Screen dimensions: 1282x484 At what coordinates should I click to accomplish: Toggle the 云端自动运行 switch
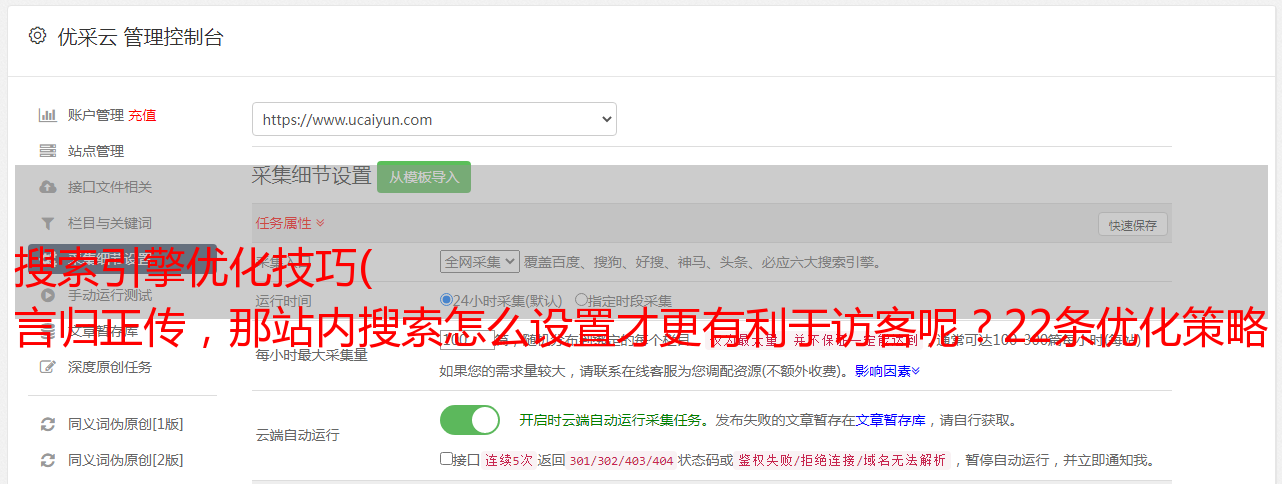[470, 420]
